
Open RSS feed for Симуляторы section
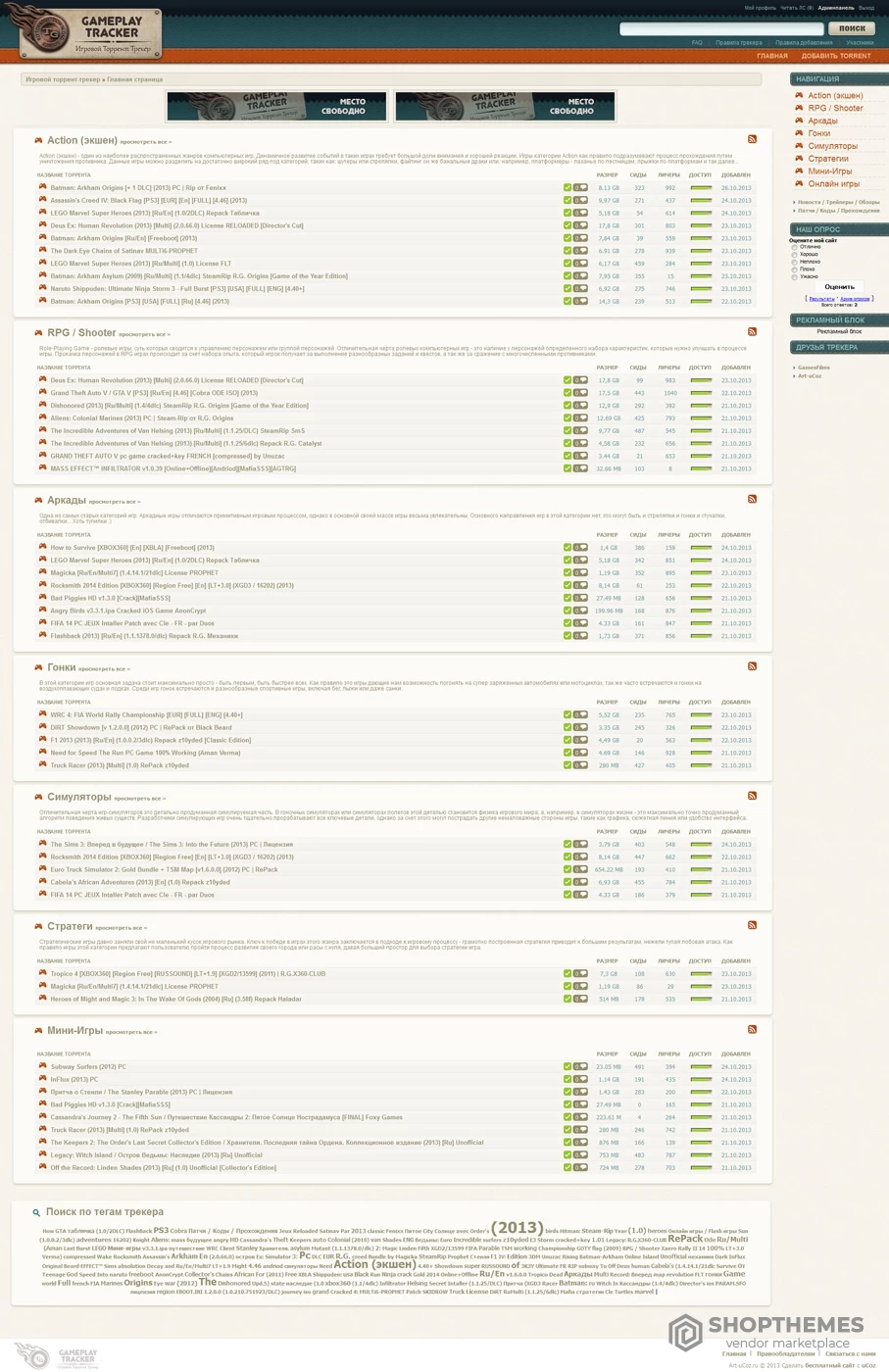(x=752, y=796)
